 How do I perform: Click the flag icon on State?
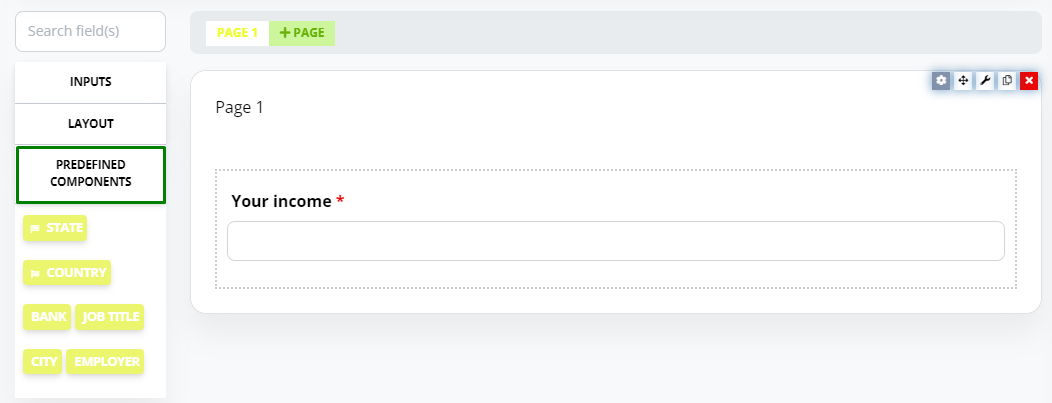point(36,229)
